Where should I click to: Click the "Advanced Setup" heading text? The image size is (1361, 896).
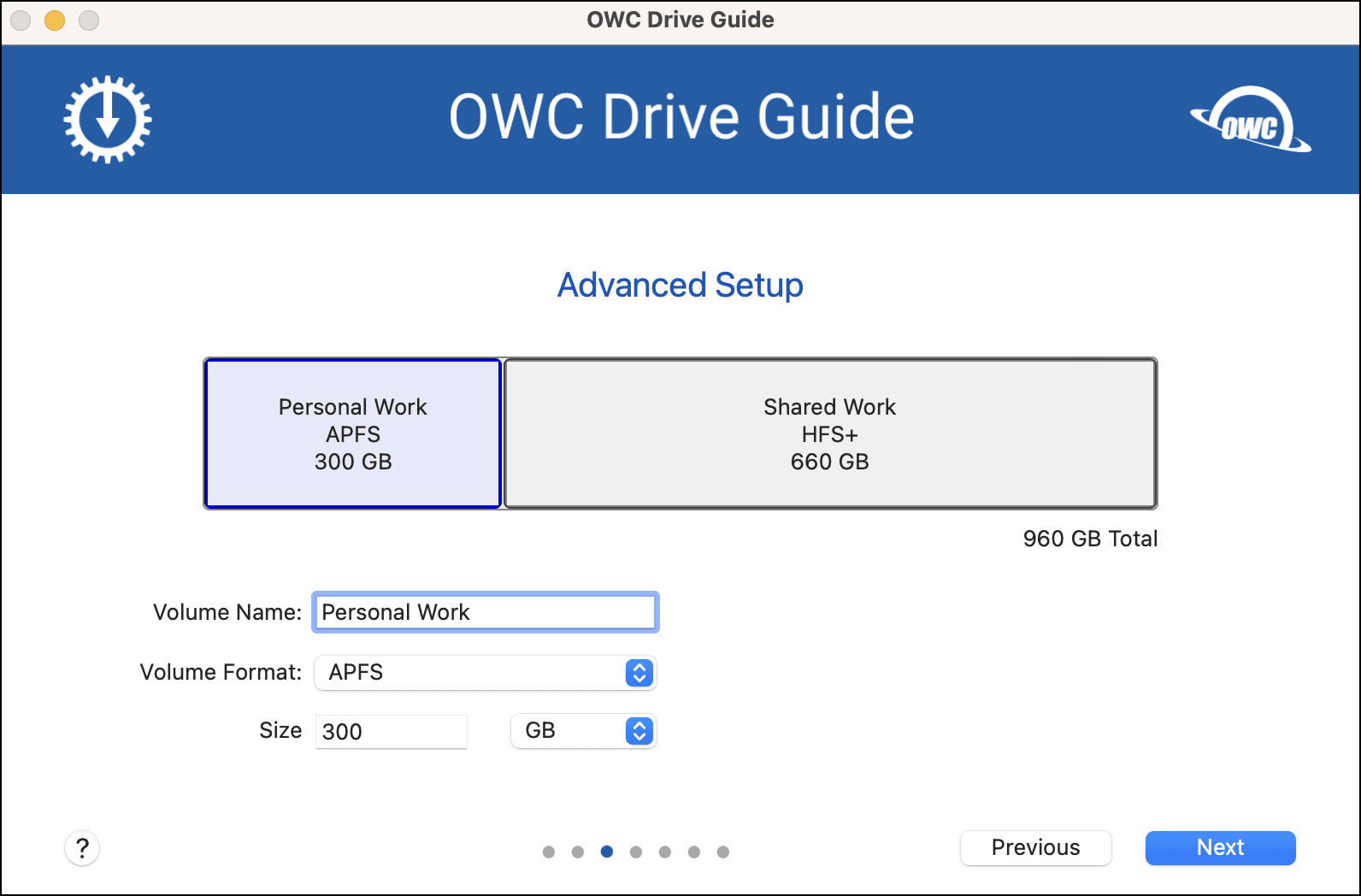pyautogui.click(x=680, y=285)
